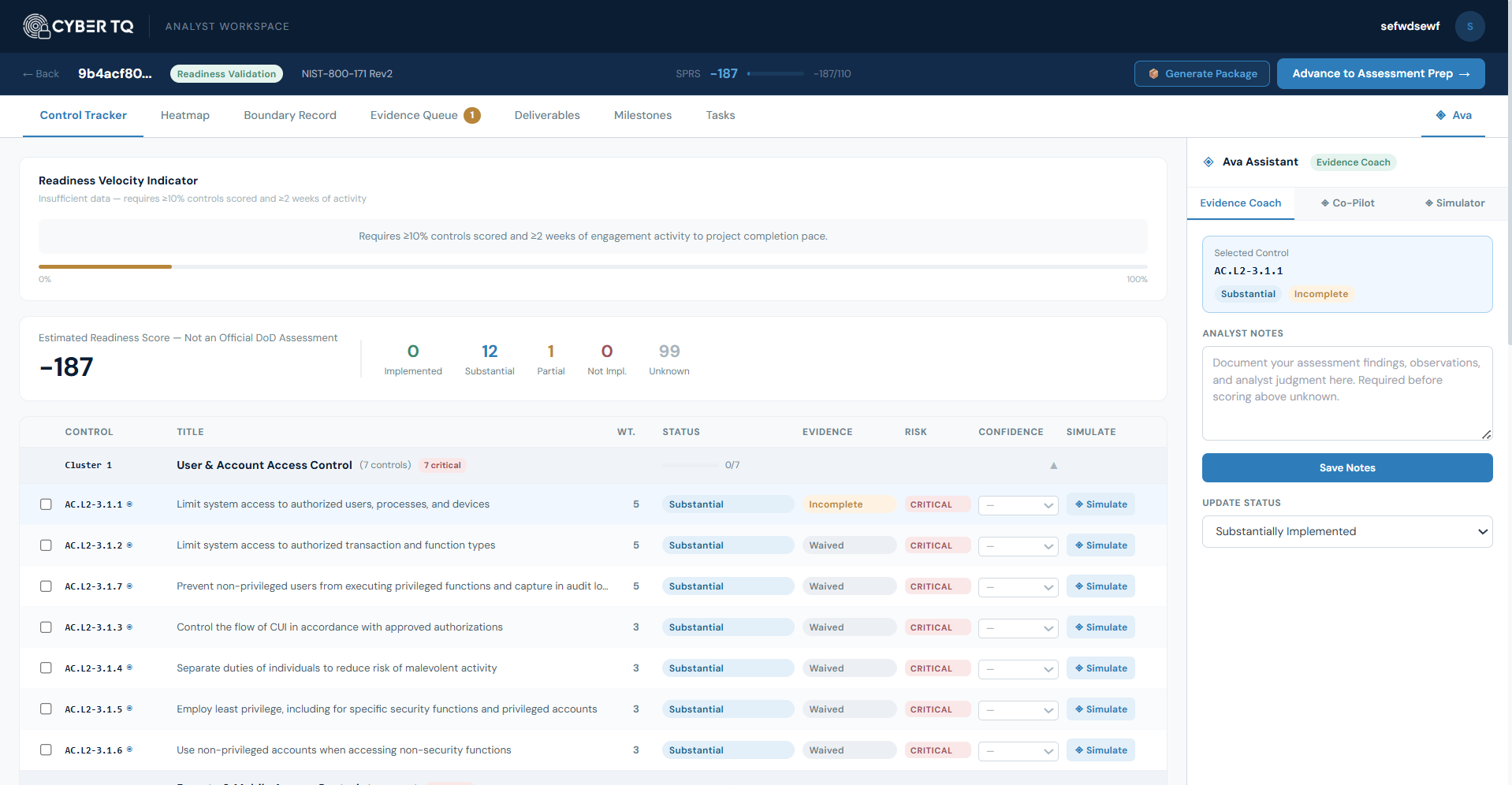This screenshot has height=785, width=1512.
Task: Open confidence dropdown for AC.L2-3.1.1
Action: pyautogui.click(x=1018, y=505)
